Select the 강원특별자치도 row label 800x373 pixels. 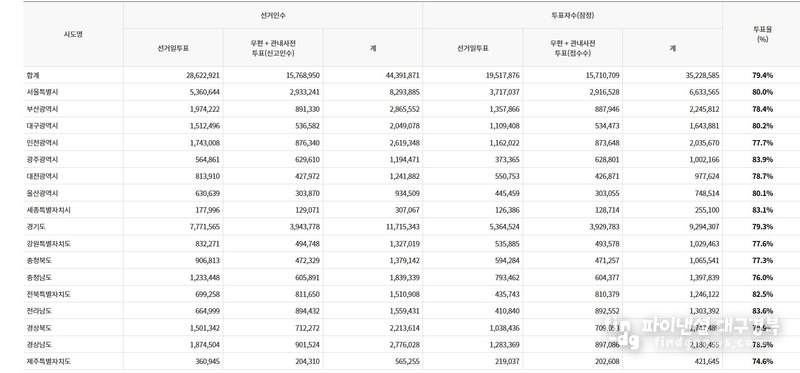pos(48,243)
